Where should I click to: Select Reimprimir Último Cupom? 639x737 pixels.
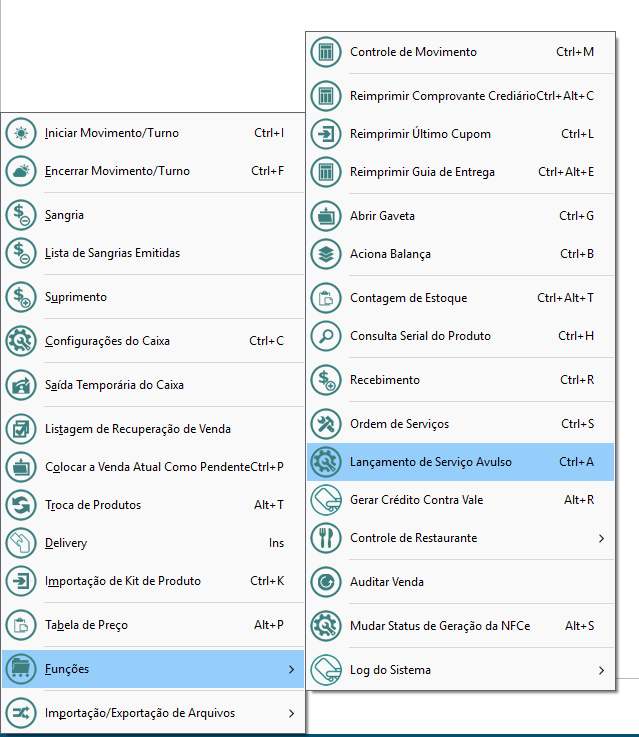click(420, 134)
